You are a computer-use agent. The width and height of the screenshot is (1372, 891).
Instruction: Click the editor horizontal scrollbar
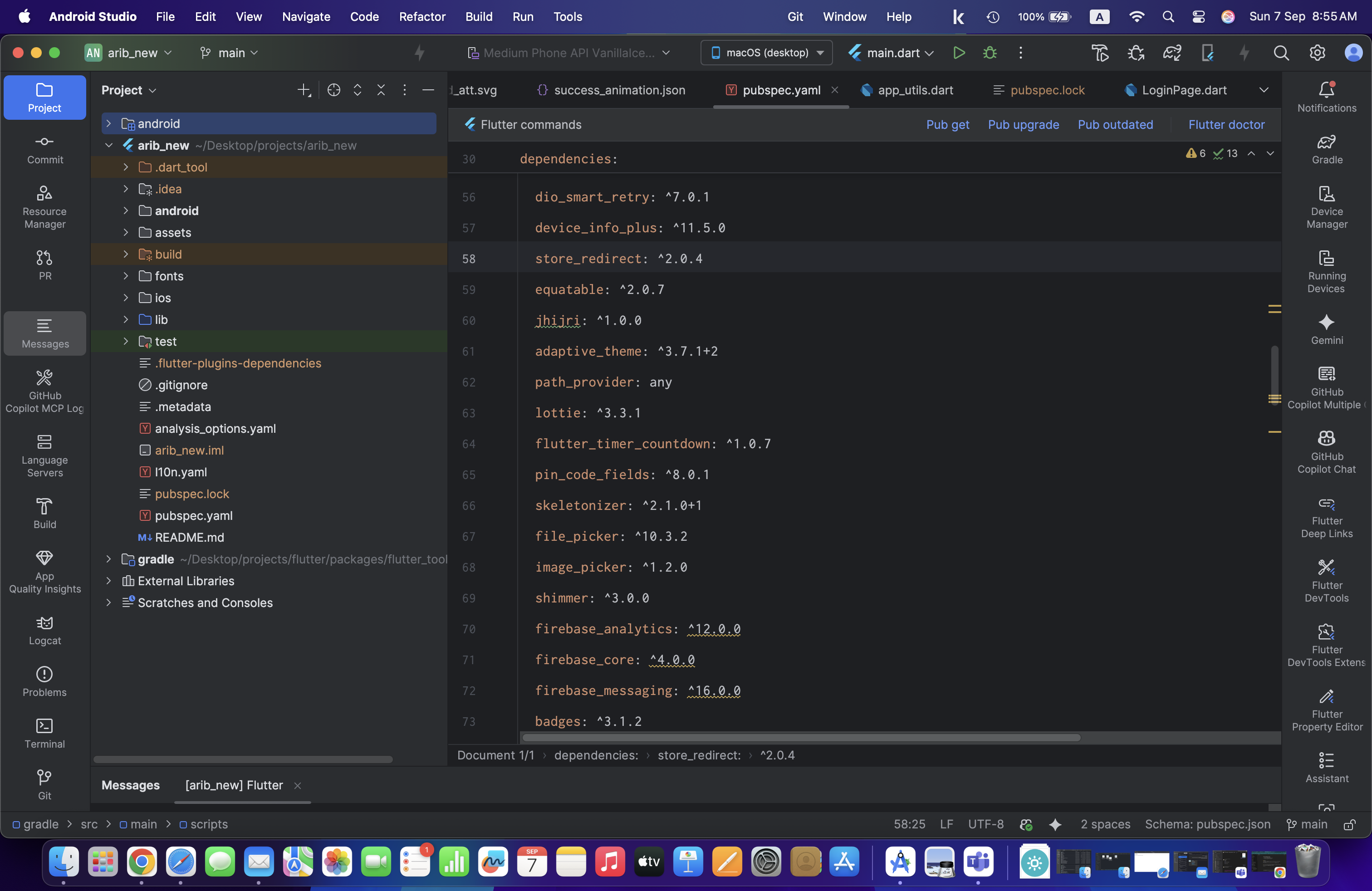tap(801, 738)
